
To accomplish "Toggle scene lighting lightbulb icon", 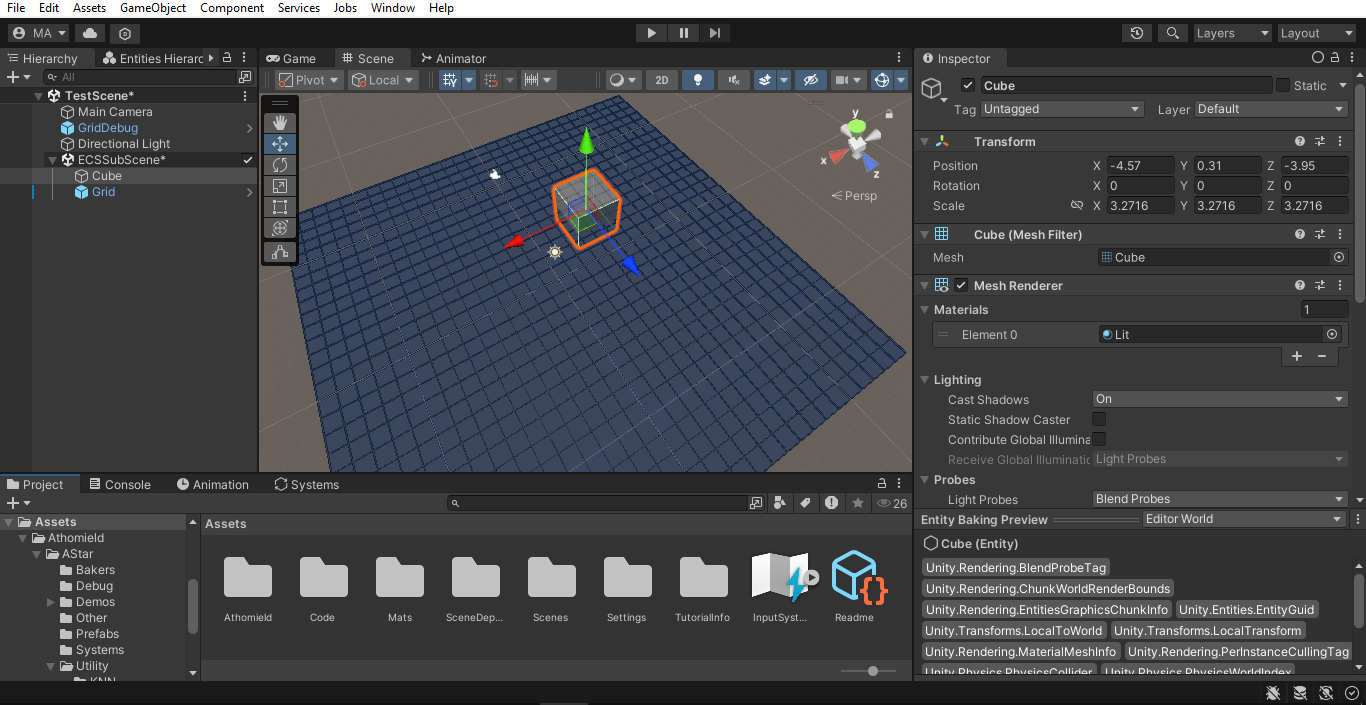I will coord(698,80).
